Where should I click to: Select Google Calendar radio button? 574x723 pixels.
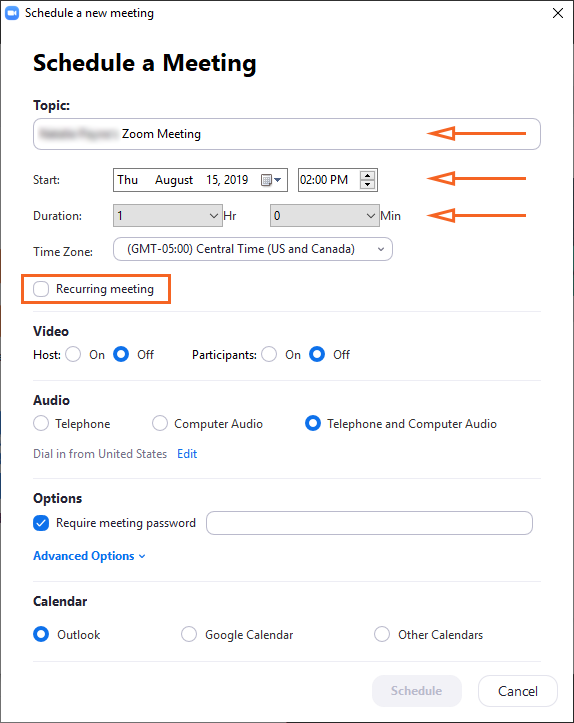[x=189, y=634]
